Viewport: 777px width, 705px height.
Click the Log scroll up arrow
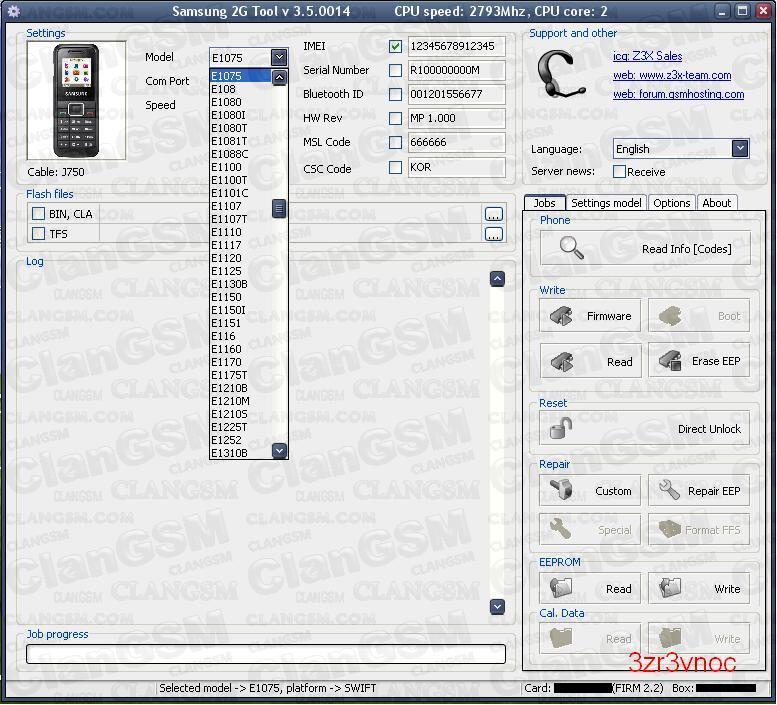tap(497, 279)
